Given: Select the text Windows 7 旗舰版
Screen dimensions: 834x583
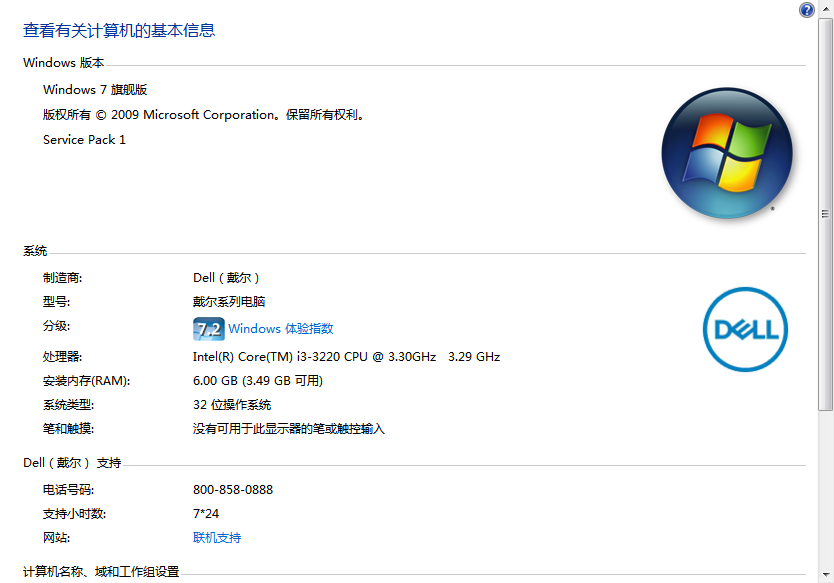Looking at the screenshot, I should (95, 89).
